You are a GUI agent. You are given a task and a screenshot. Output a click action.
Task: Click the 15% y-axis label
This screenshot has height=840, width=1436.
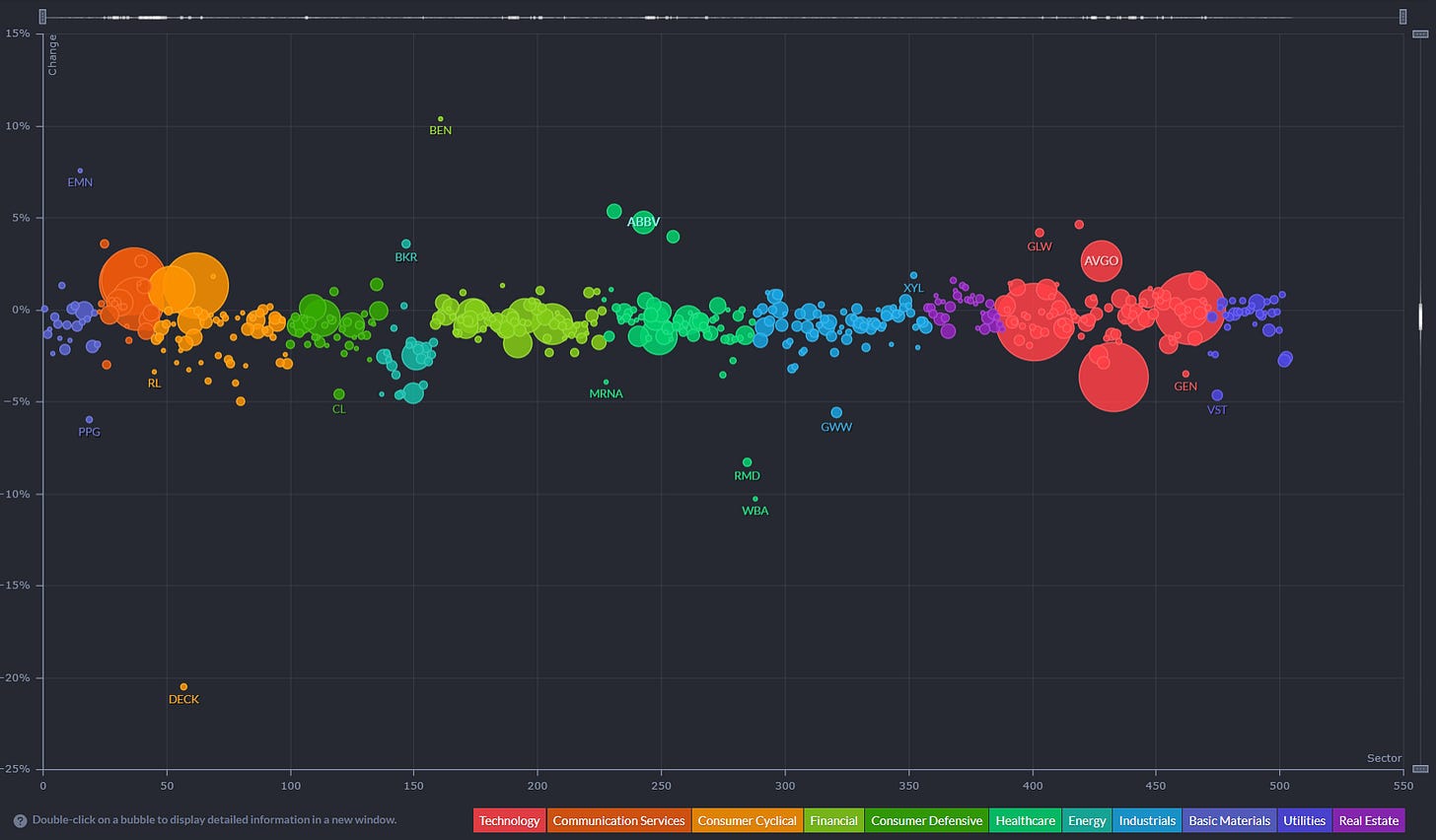pos(18,34)
